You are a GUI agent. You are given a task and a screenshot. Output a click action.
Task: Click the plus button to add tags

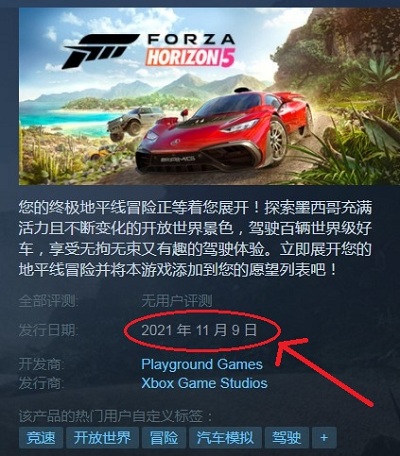pyautogui.click(x=324, y=438)
